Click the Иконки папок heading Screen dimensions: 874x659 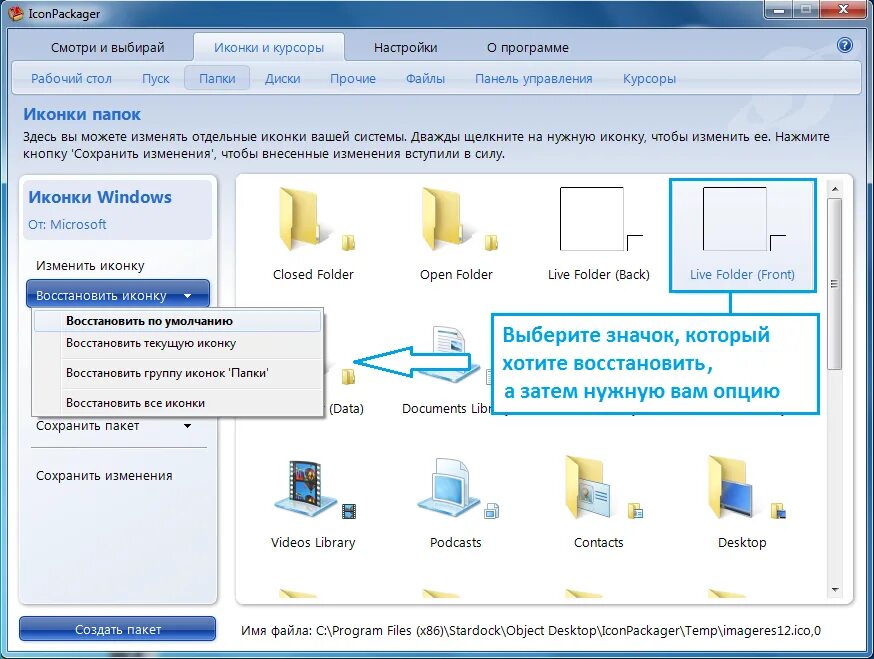point(82,114)
